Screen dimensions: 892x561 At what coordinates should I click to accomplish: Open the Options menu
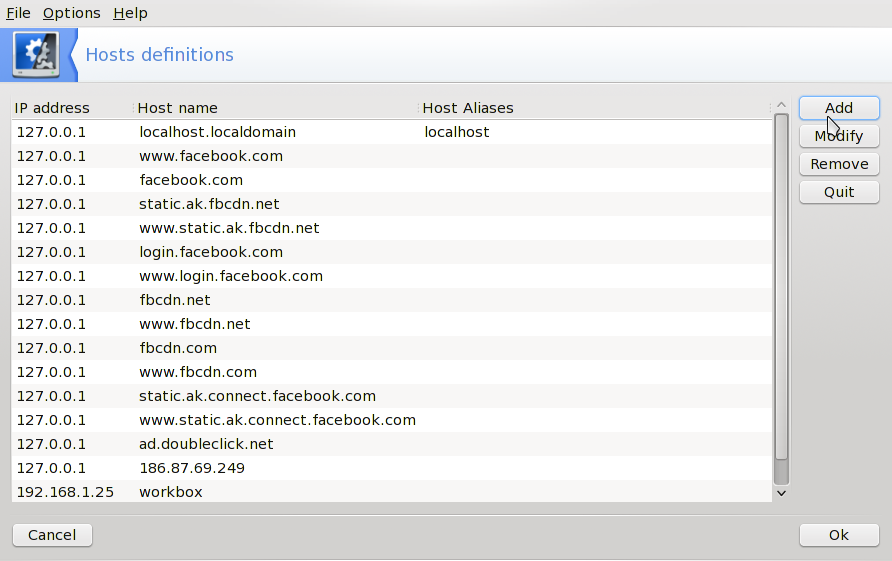71,13
